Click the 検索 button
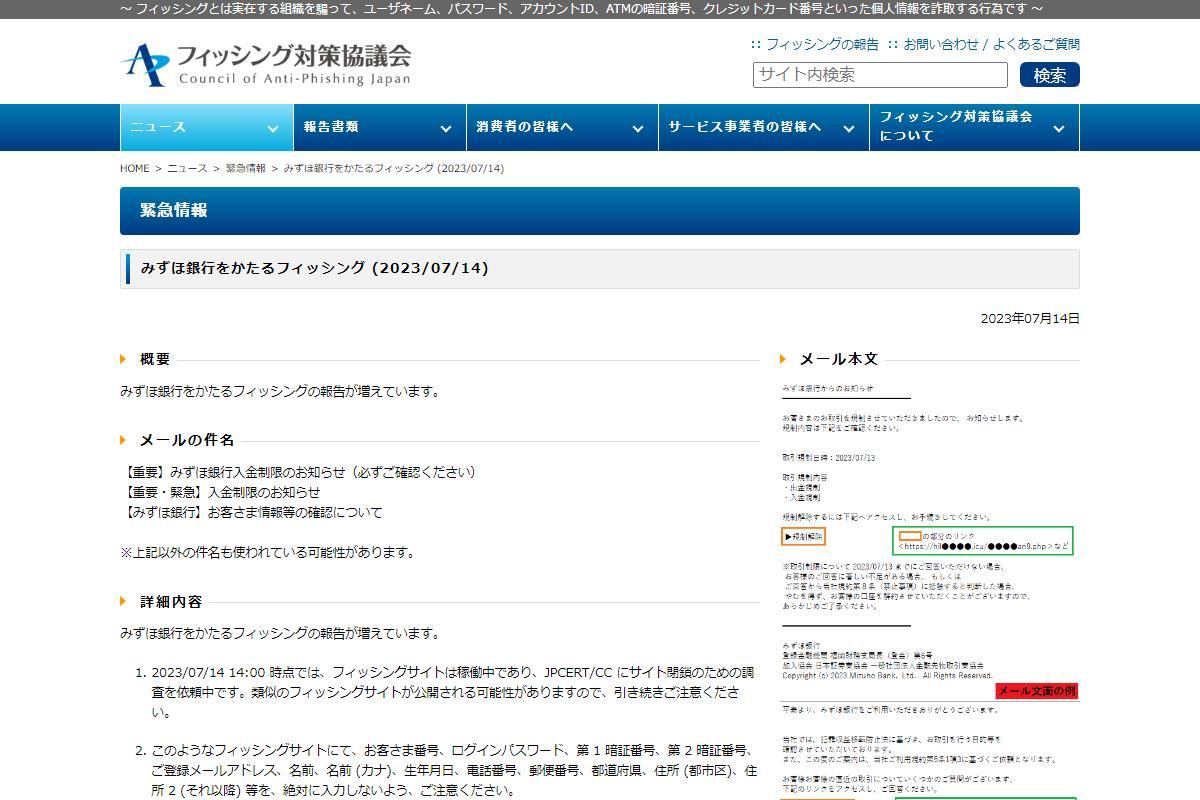 coord(1050,75)
